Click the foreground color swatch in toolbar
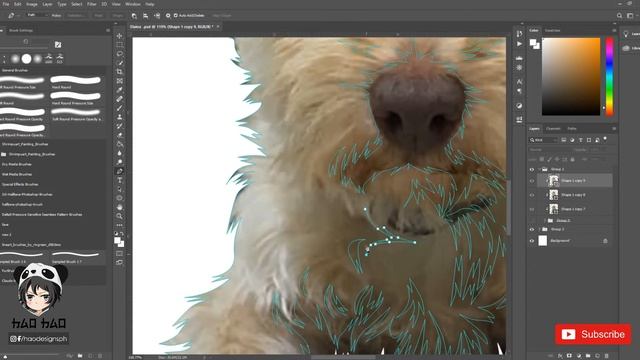The height and width of the screenshot is (360, 640). [118, 240]
